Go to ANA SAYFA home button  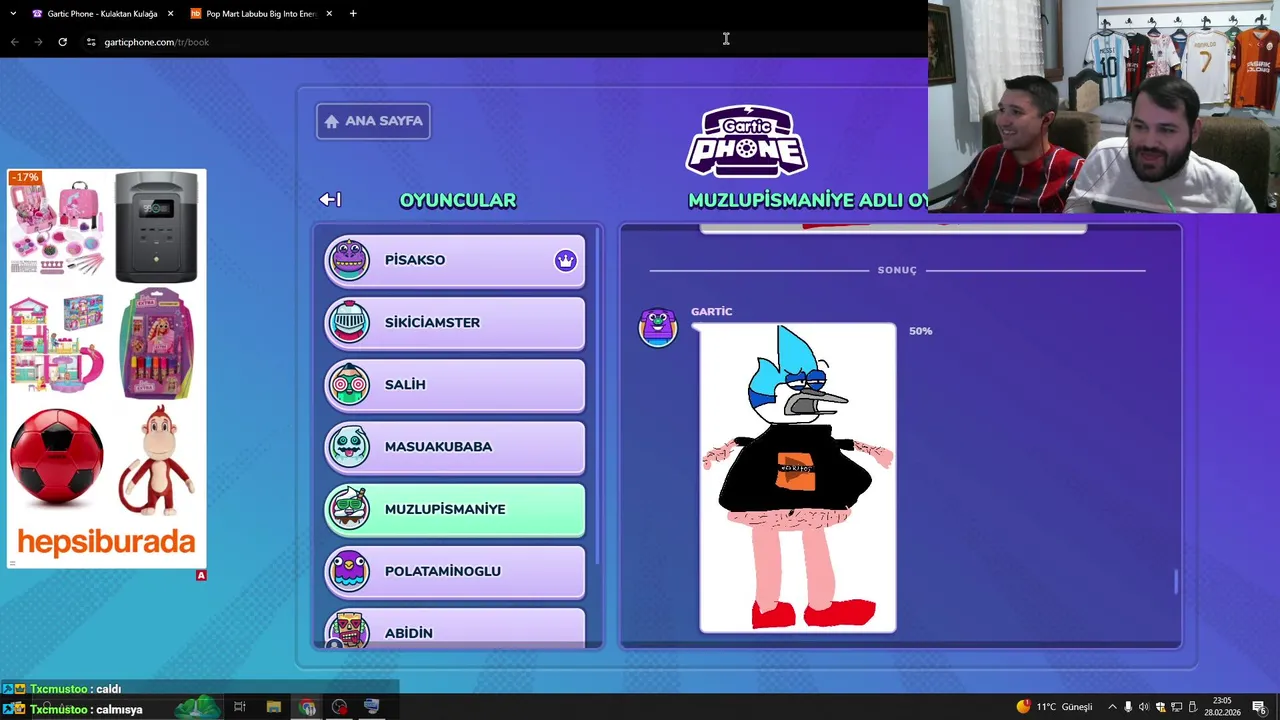click(373, 121)
